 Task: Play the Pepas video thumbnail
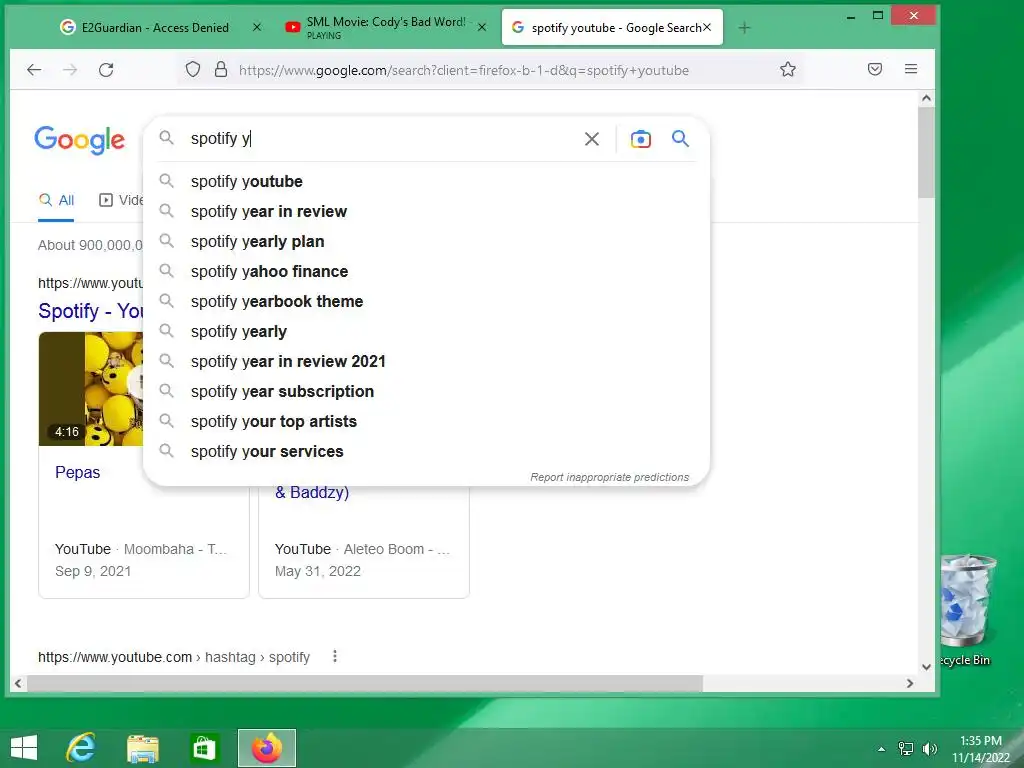pos(90,389)
